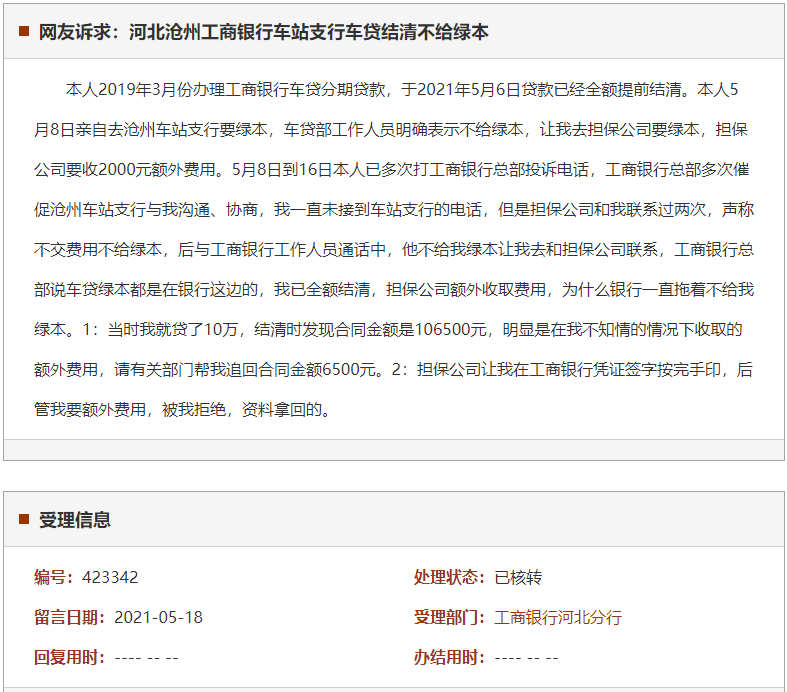
Task: Click the 回复用时 label
Action: 70,657
